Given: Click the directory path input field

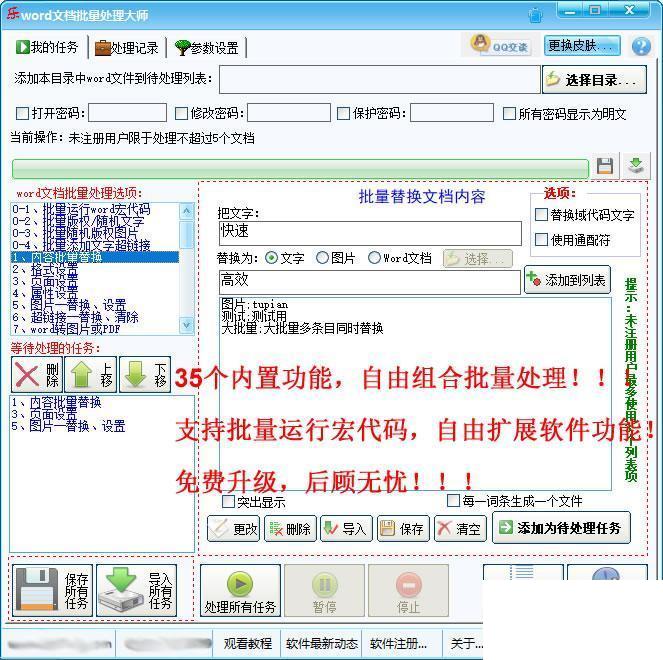Looking at the screenshot, I should [380, 79].
